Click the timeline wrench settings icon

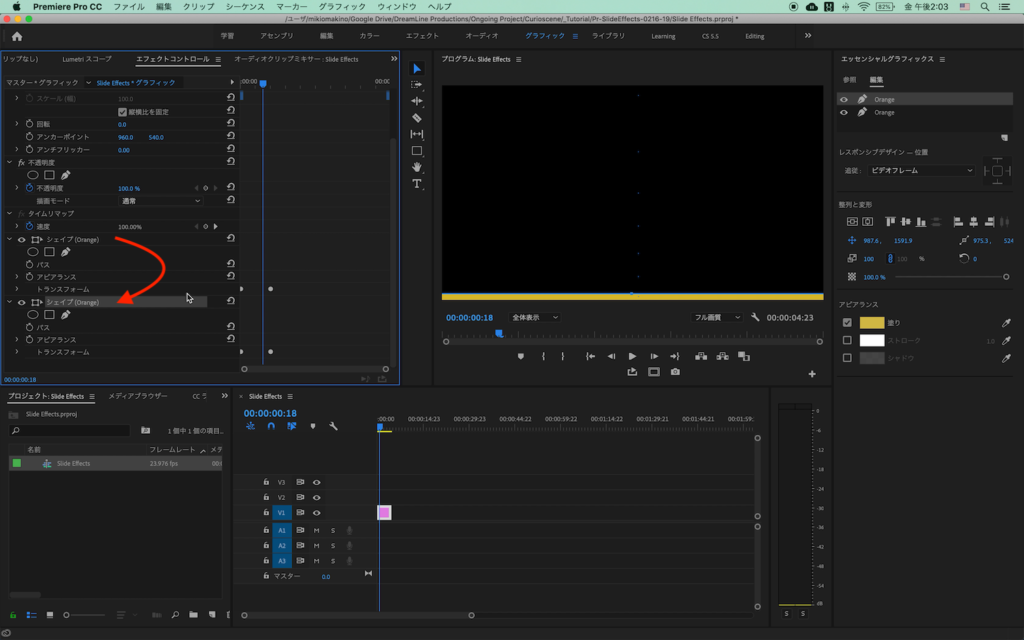333,426
